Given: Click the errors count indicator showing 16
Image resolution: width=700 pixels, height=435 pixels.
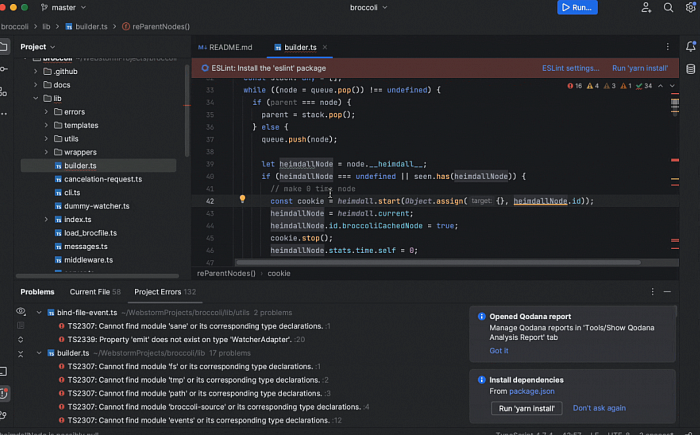Looking at the screenshot, I should 574,86.
